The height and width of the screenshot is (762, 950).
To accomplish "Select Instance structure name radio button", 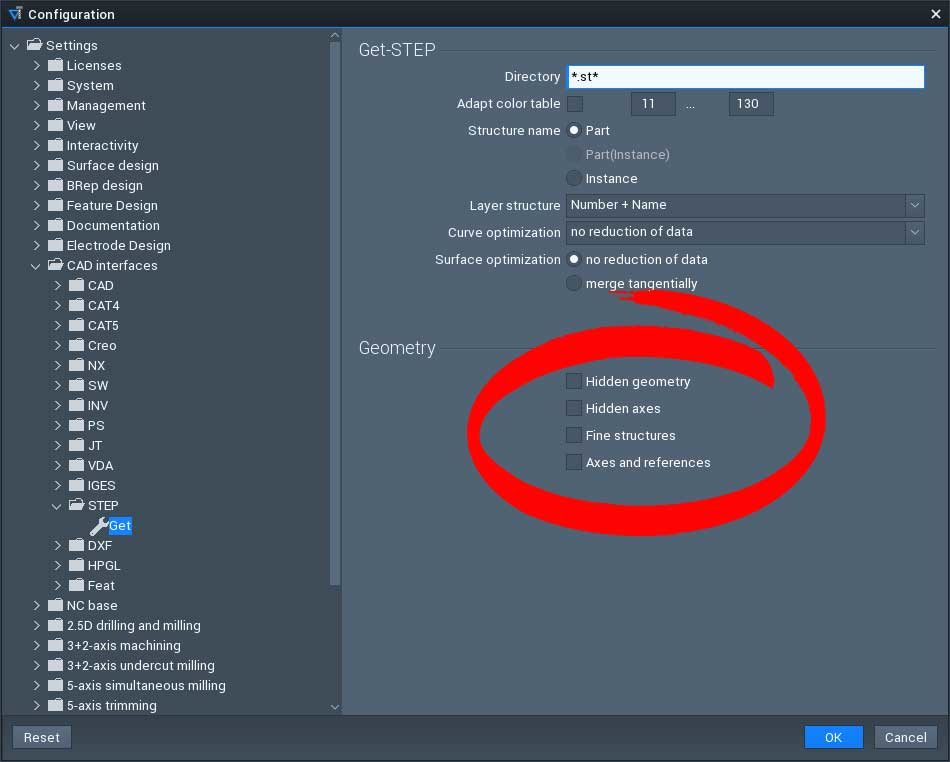I will (574, 178).
